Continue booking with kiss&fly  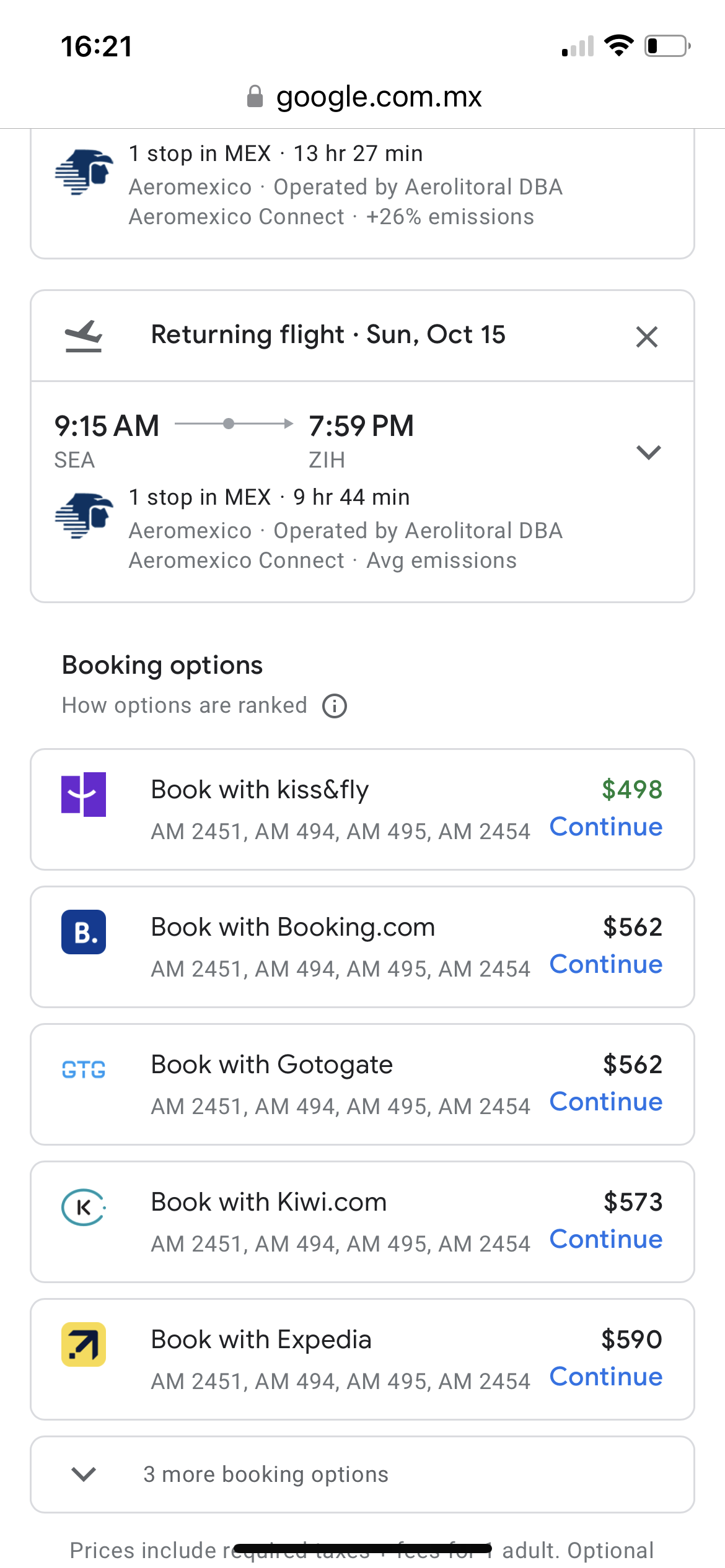[x=605, y=827]
